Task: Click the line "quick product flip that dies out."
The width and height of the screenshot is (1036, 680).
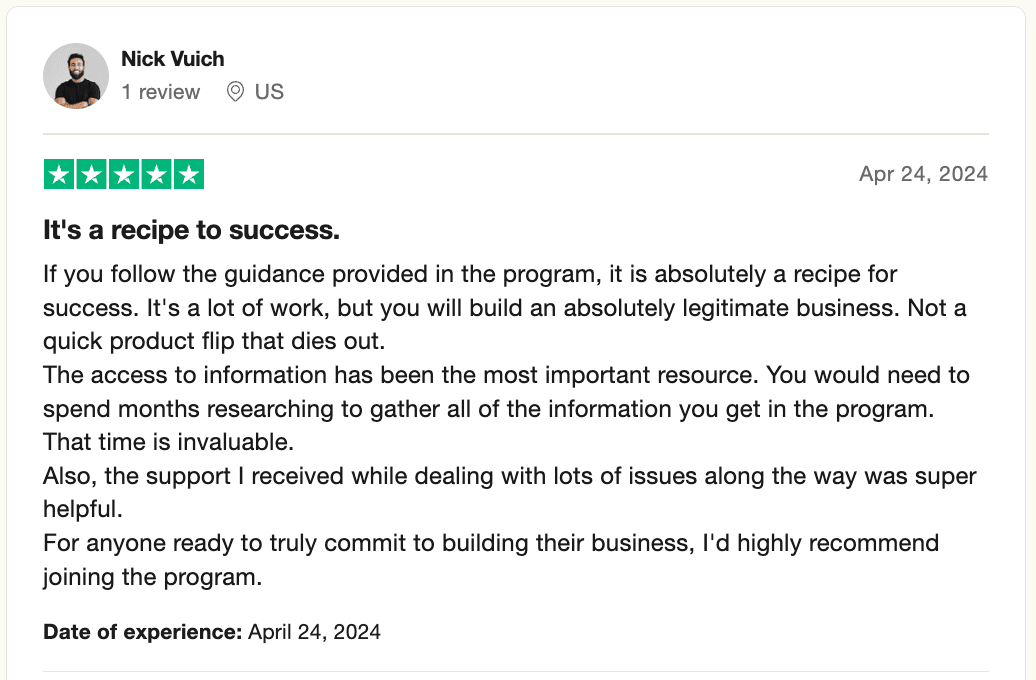Action: (213, 340)
